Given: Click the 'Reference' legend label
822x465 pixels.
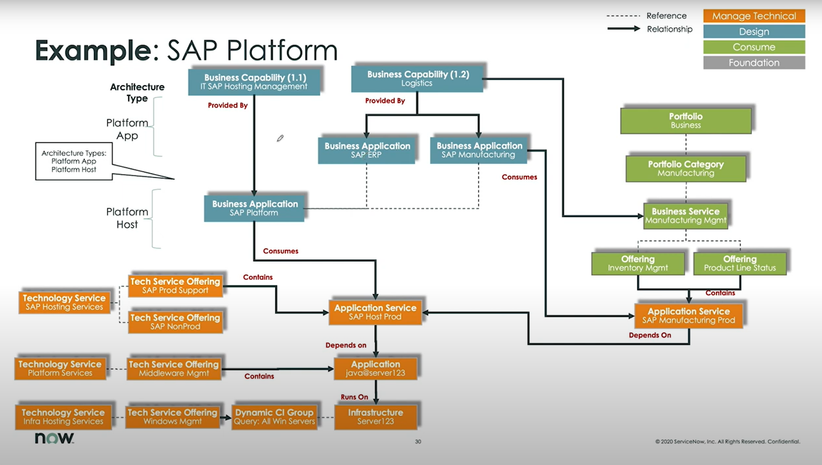Looking at the screenshot, I should click(x=666, y=16).
